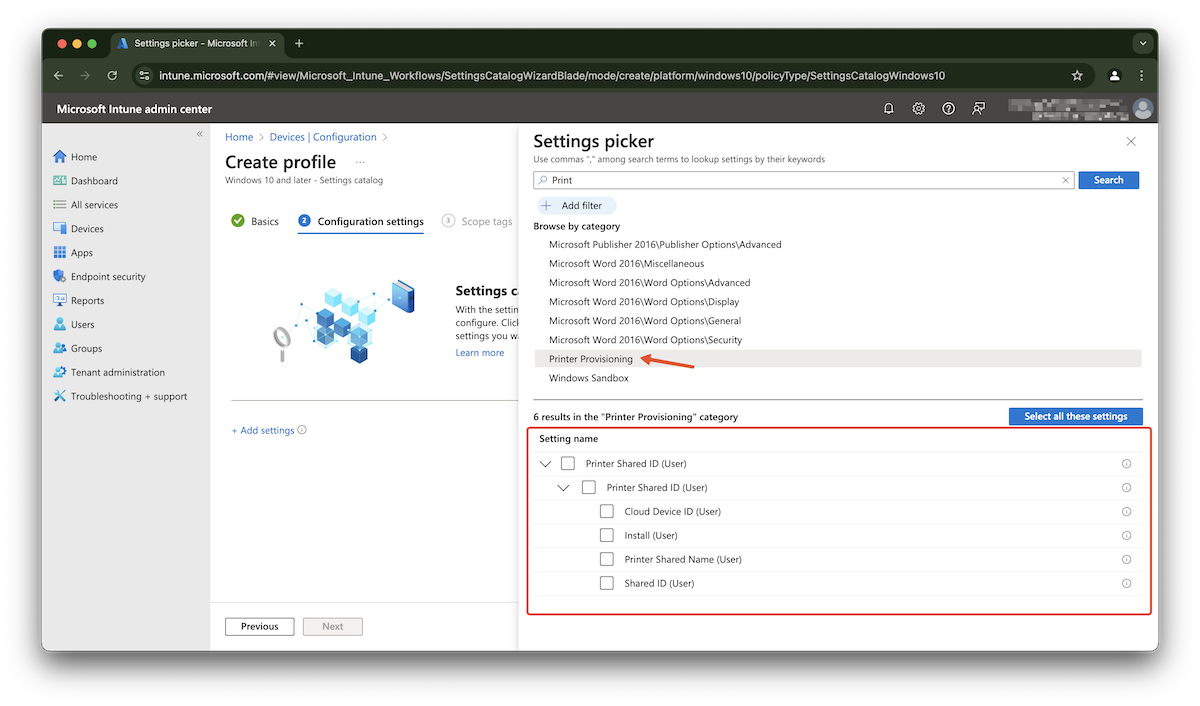Image resolution: width=1200 pixels, height=706 pixels.
Task: Click the notifications bell in the top bar
Action: 888,108
